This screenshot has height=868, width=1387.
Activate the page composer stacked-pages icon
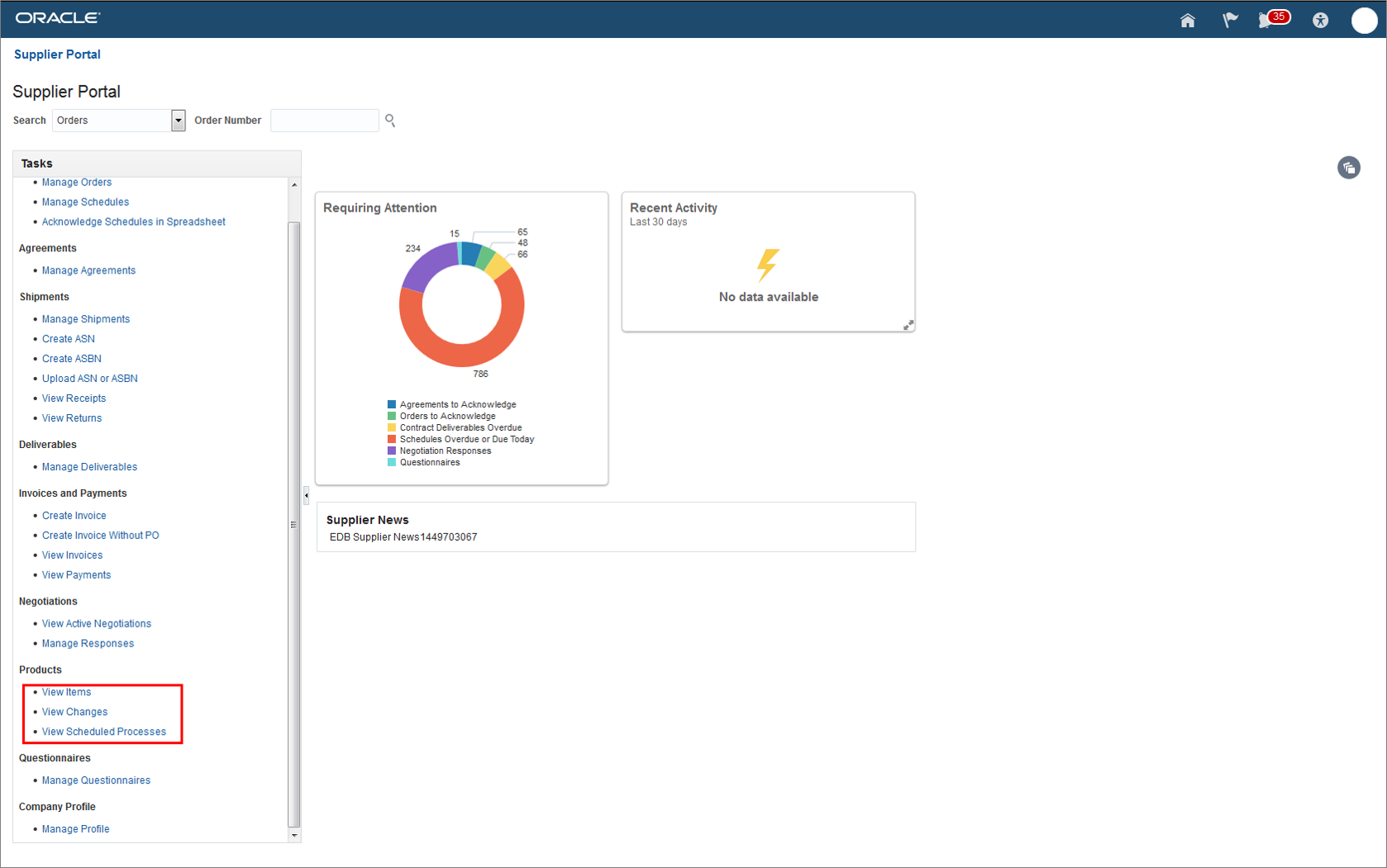[x=1349, y=168]
